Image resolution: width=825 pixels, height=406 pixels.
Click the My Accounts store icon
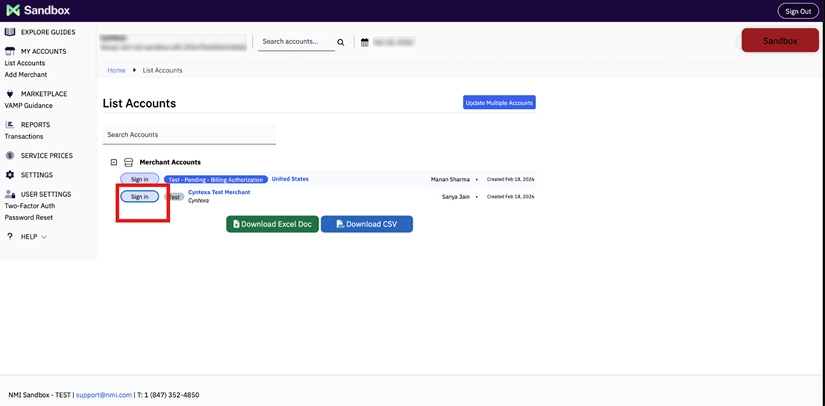point(9,51)
